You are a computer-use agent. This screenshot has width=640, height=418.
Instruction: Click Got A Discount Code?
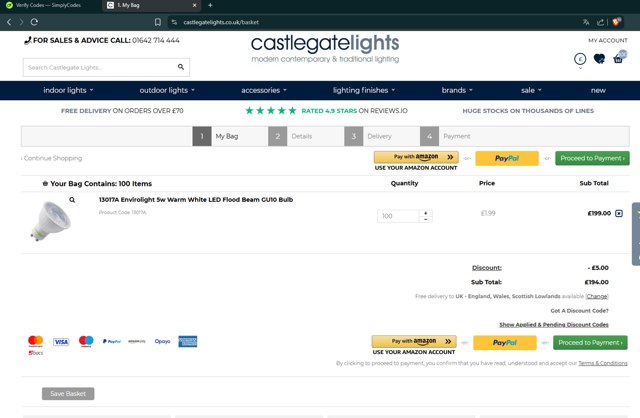[x=579, y=311]
